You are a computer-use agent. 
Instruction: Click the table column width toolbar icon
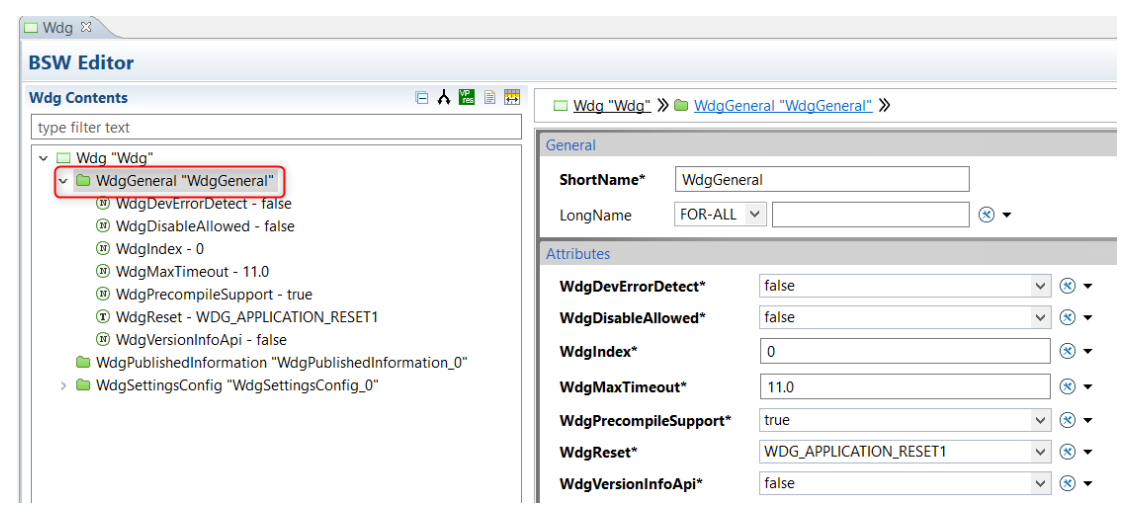(512, 98)
